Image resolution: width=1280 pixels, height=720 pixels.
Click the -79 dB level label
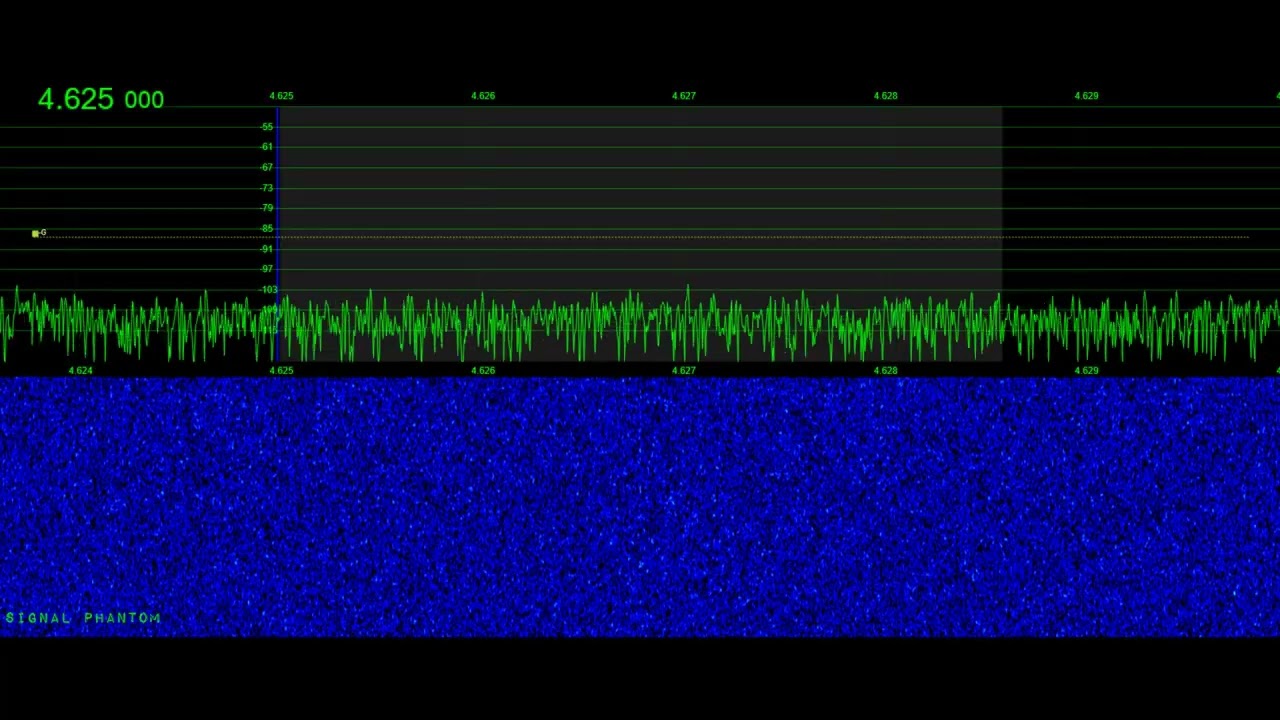(267, 208)
